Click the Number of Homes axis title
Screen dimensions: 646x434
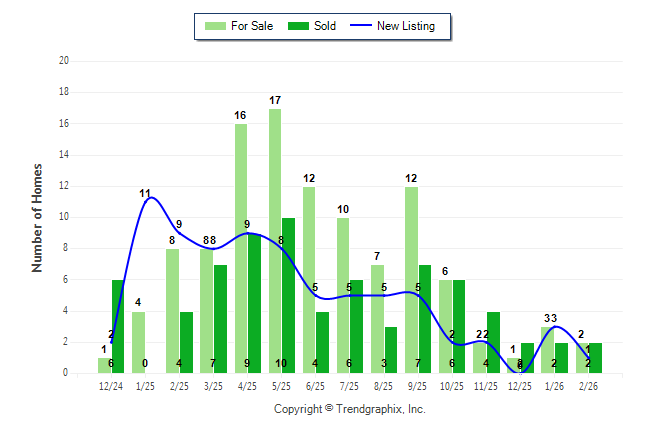point(38,217)
